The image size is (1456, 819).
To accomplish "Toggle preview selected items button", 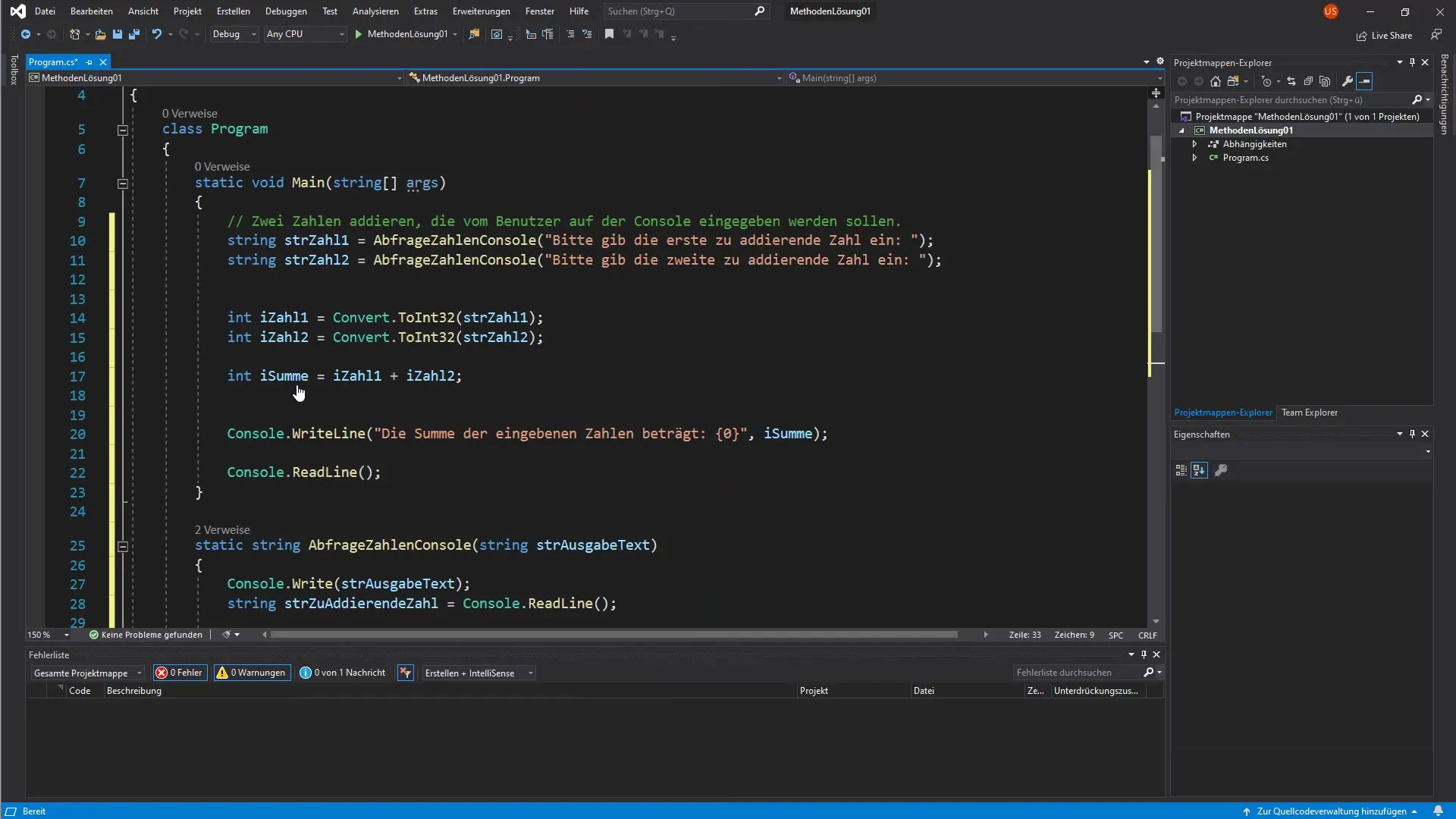I will click(x=1364, y=81).
